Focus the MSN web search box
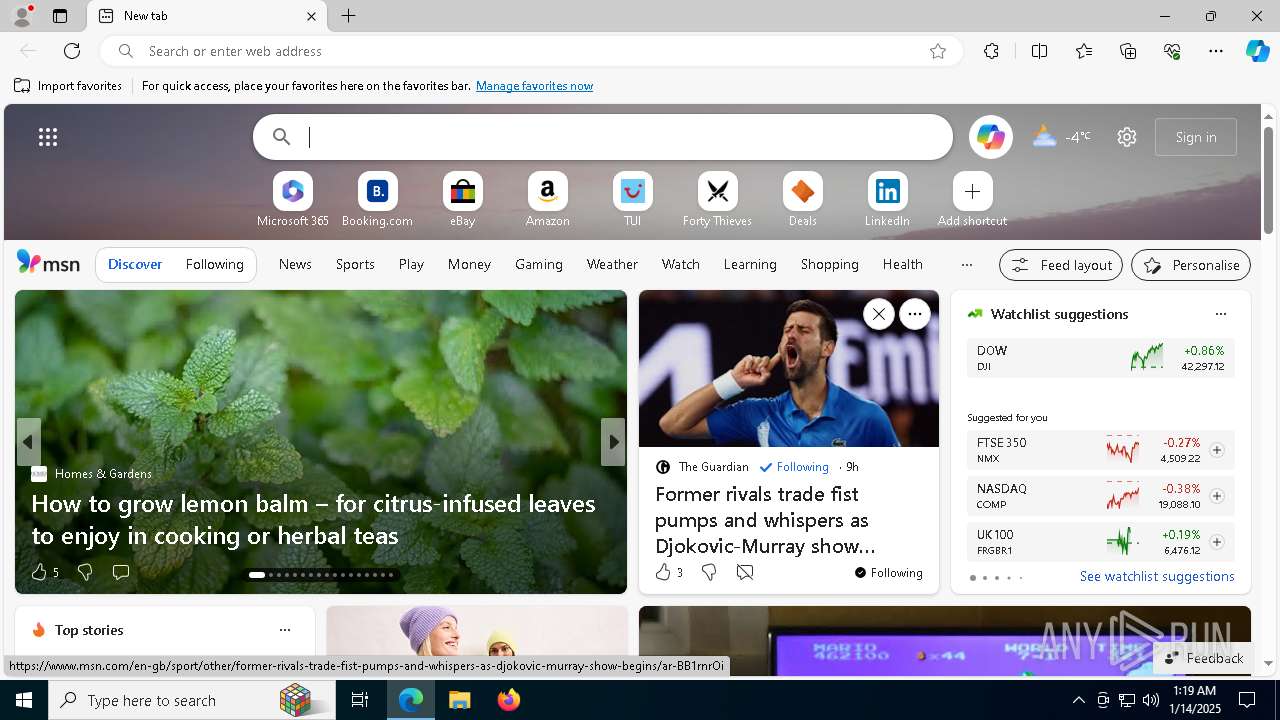 [603, 137]
